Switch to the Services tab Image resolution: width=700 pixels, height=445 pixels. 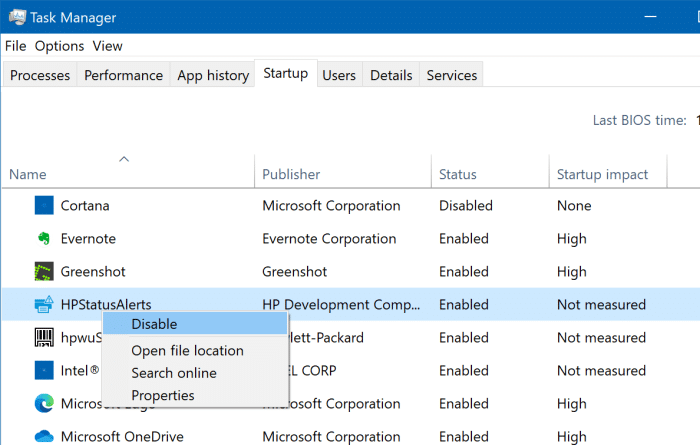coord(452,75)
